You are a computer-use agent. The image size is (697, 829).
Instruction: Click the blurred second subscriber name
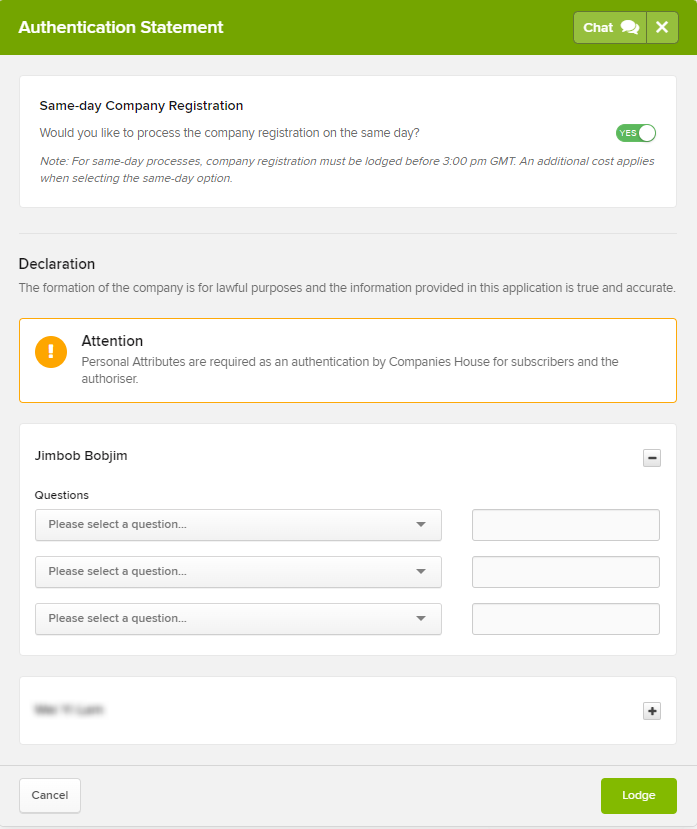point(69,710)
